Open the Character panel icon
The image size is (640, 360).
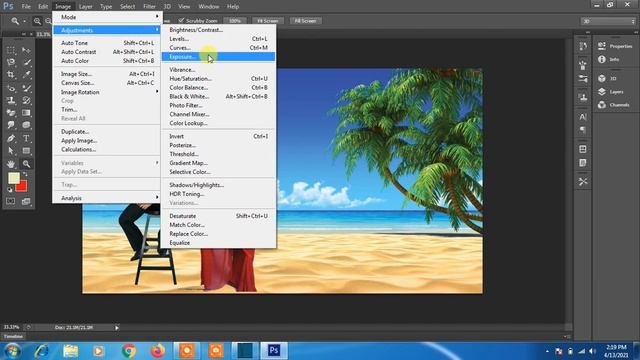coord(583,117)
